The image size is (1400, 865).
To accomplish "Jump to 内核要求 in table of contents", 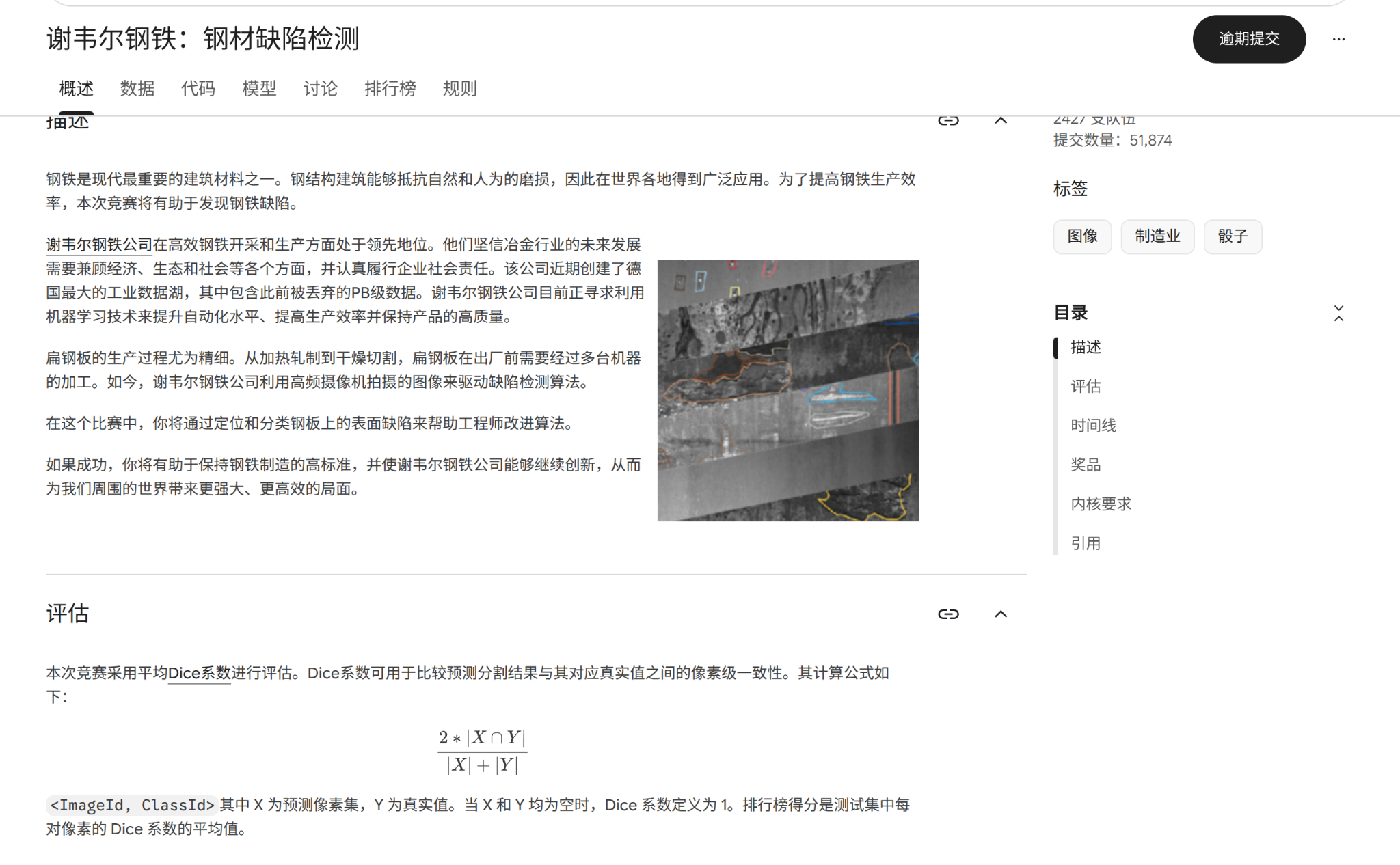I will click(x=1101, y=504).
